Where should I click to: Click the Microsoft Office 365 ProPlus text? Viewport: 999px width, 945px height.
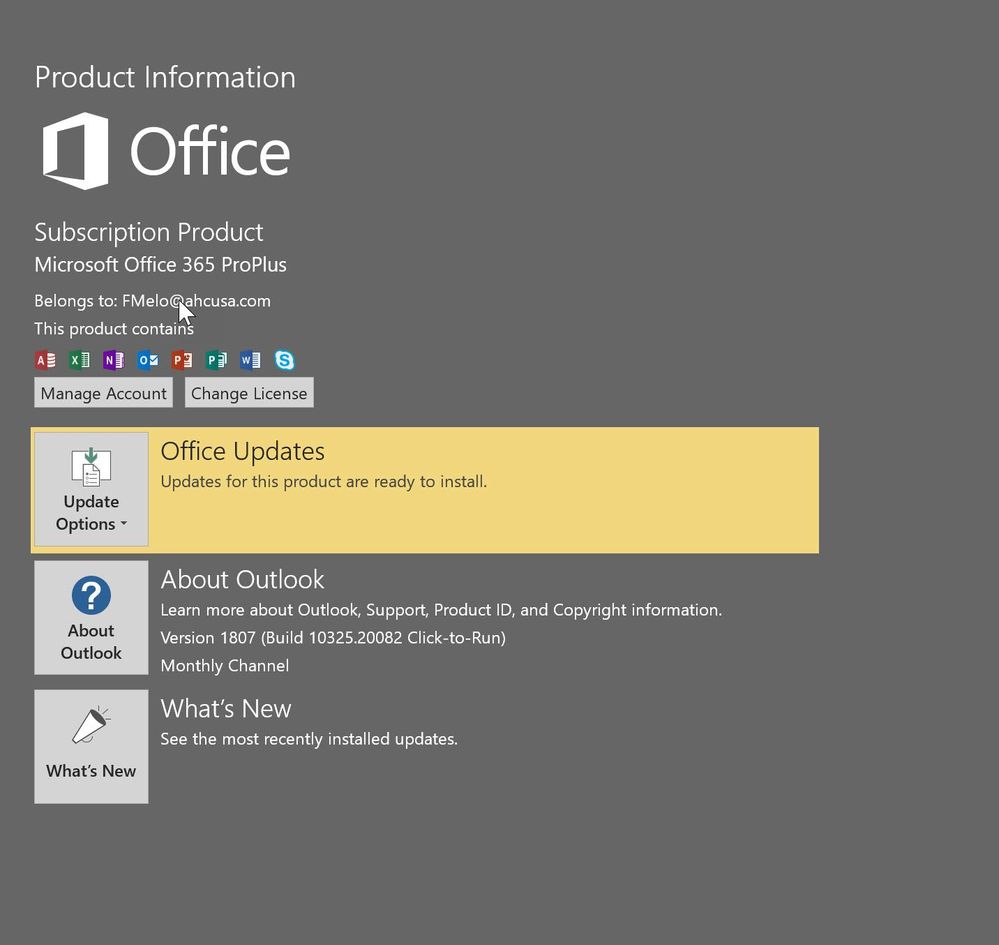pyautogui.click(x=161, y=264)
